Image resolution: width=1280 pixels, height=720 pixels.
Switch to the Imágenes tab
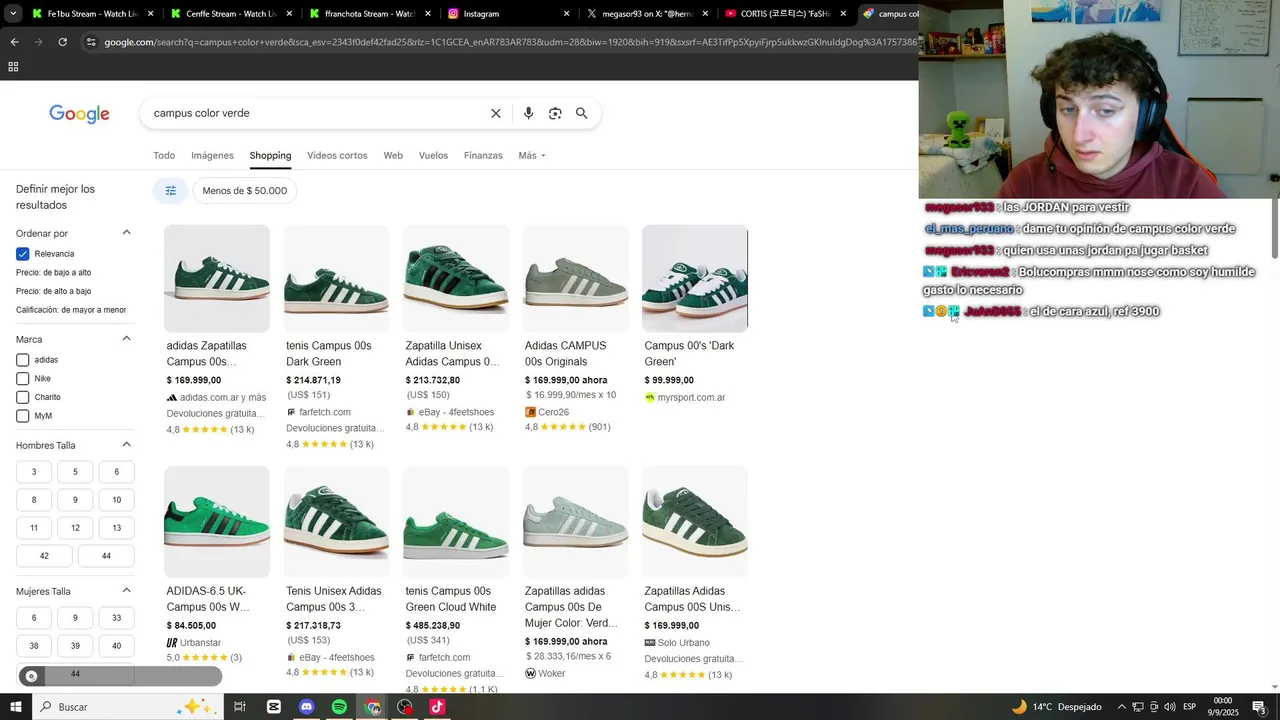pos(212,156)
